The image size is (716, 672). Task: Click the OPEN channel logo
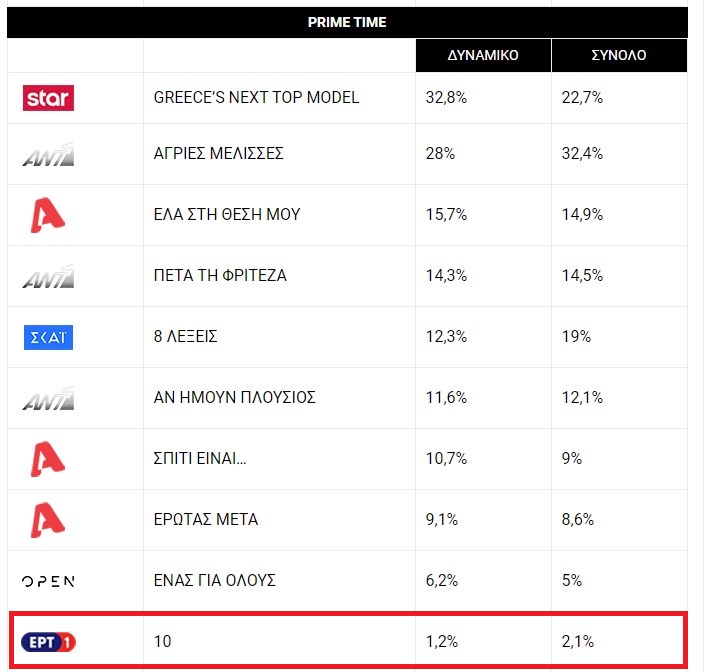[x=48, y=581]
